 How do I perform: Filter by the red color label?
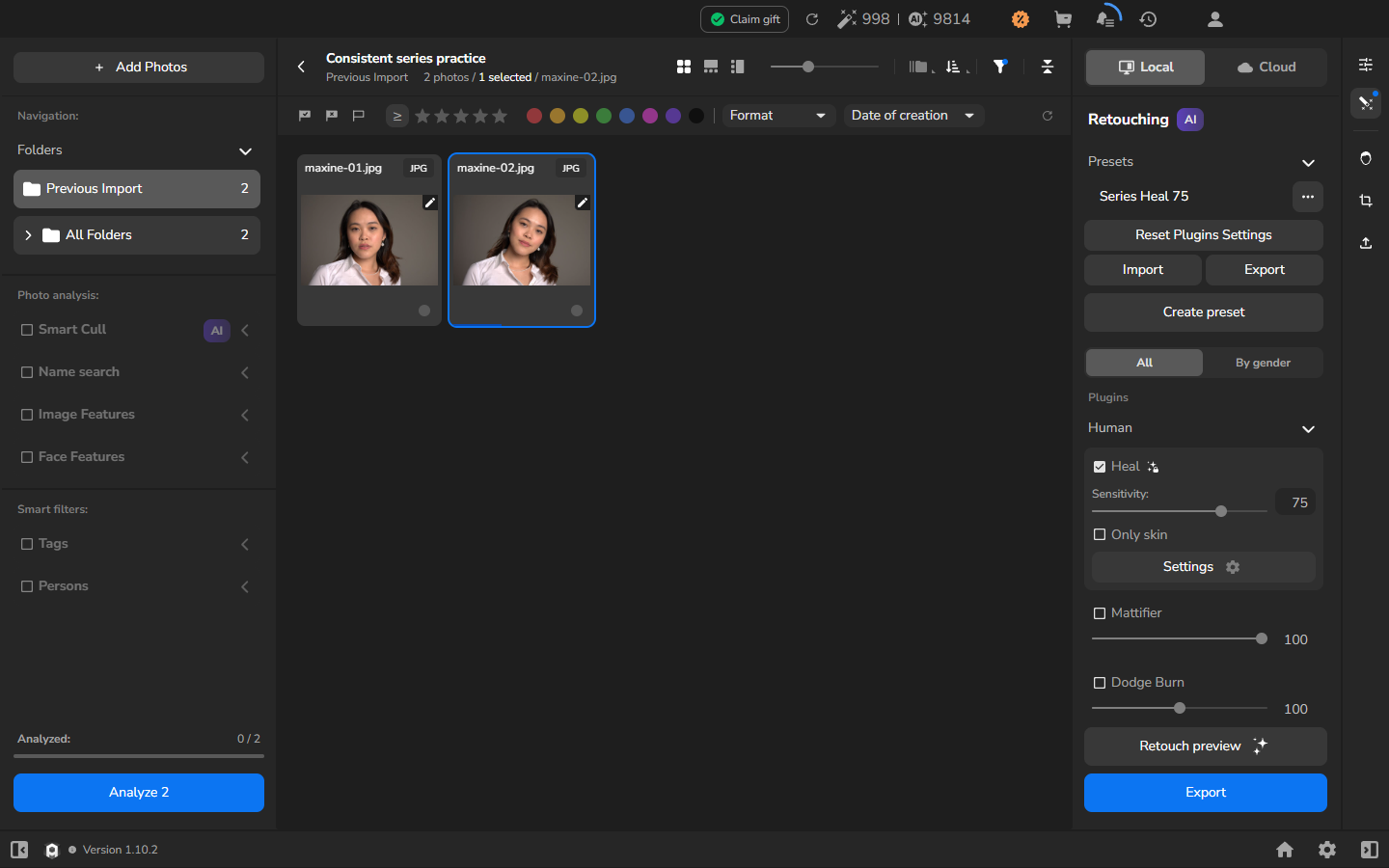click(x=534, y=116)
